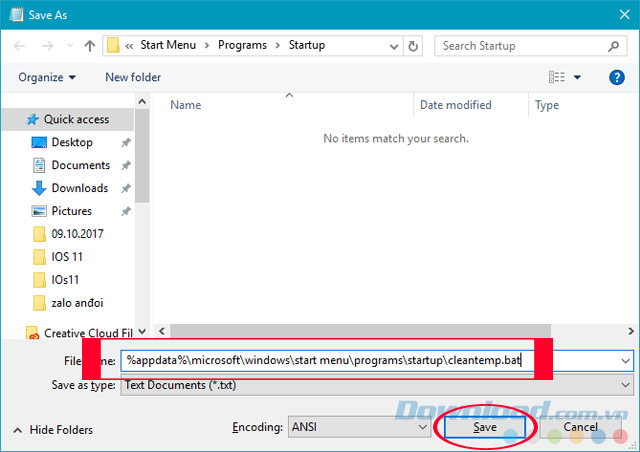Go back with the left arrow
Screen dimensions: 640x452
pos(19,46)
